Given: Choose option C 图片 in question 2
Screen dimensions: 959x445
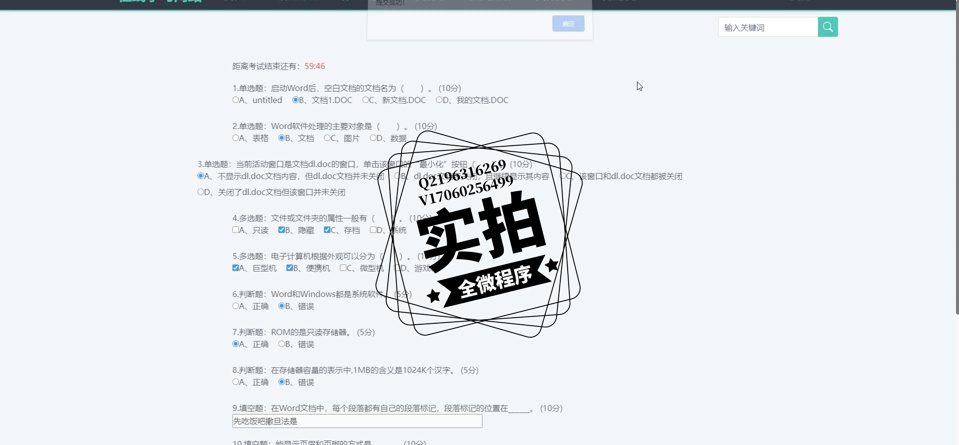Looking at the screenshot, I should (x=327, y=138).
